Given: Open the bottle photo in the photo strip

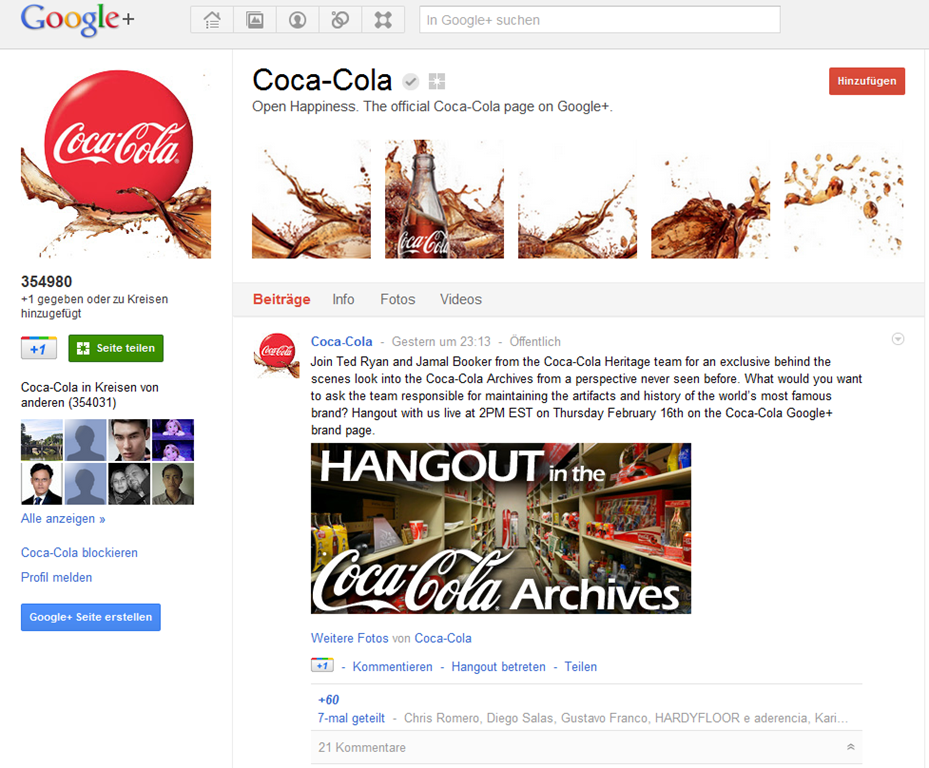Looking at the screenshot, I should click(x=444, y=199).
